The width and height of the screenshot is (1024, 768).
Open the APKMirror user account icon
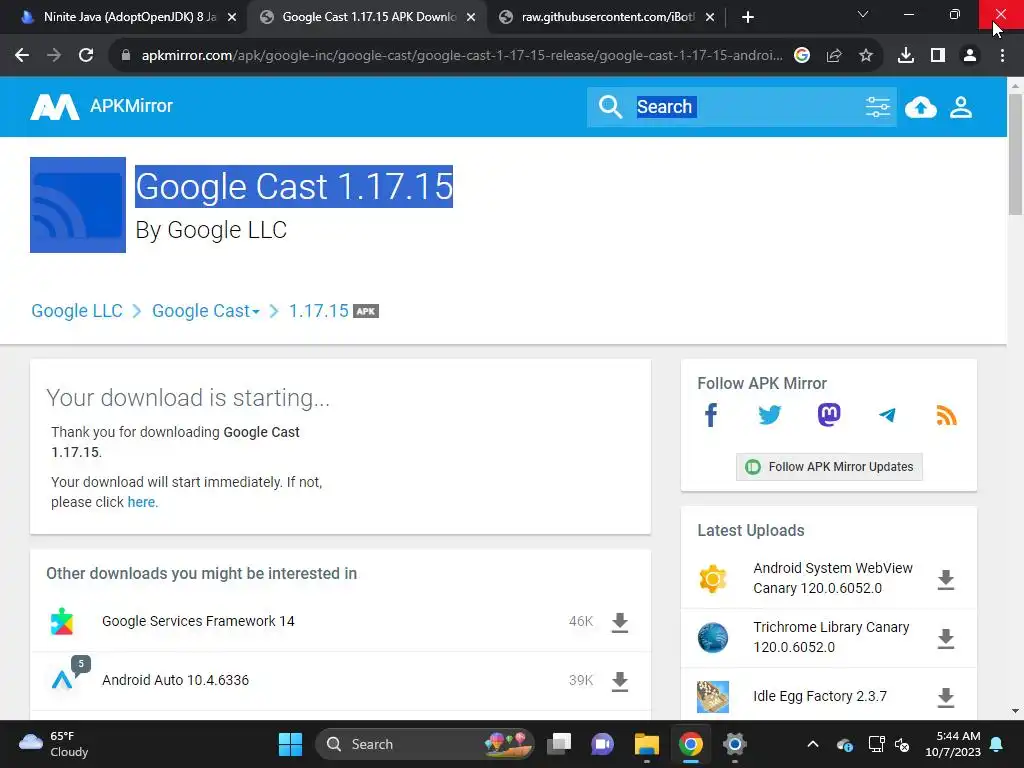pyautogui.click(x=961, y=107)
